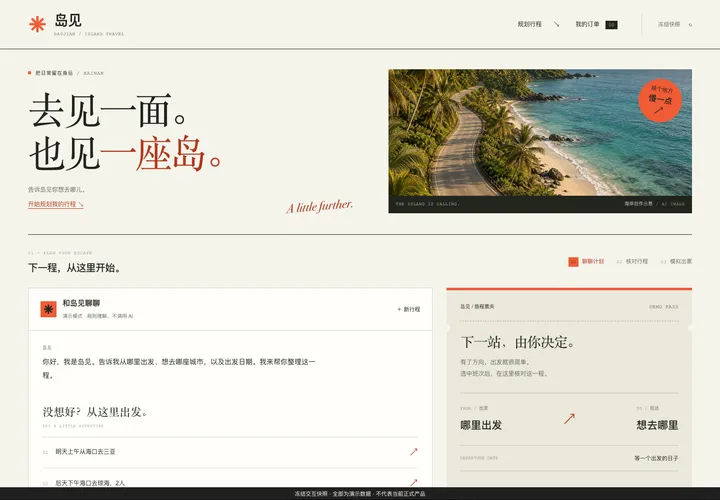Click the small icon after 冻结快照
This screenshot has height=500, width=720.
click(x=690, y=25)
